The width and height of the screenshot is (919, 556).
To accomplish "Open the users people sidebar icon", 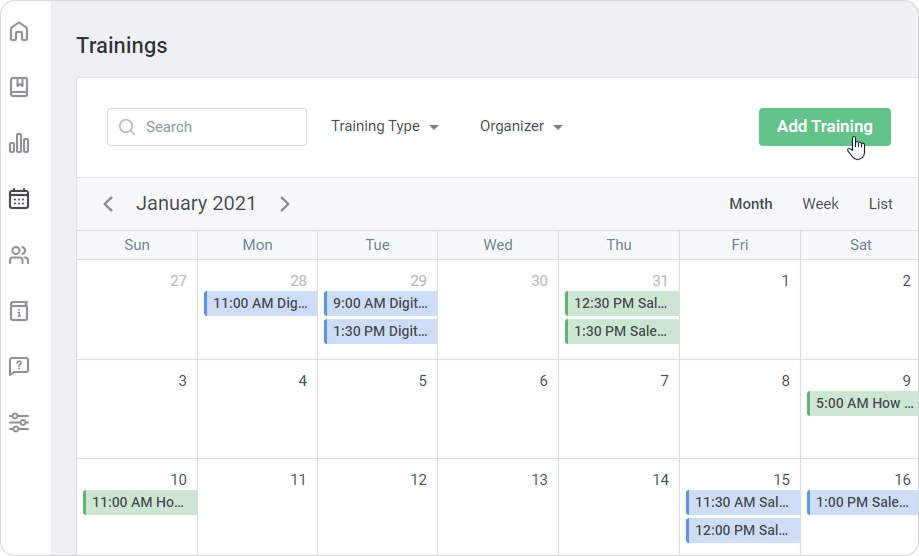I will pyautogui.click(x=19, y=255).
